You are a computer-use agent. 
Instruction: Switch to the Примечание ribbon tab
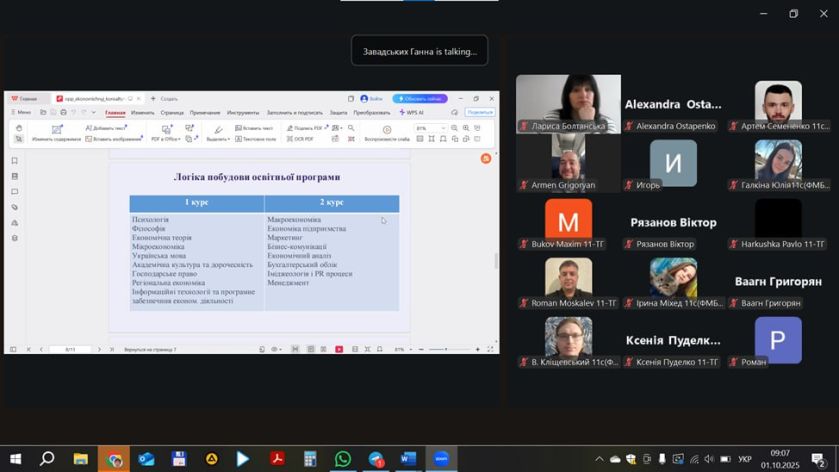tap(205, 113)
